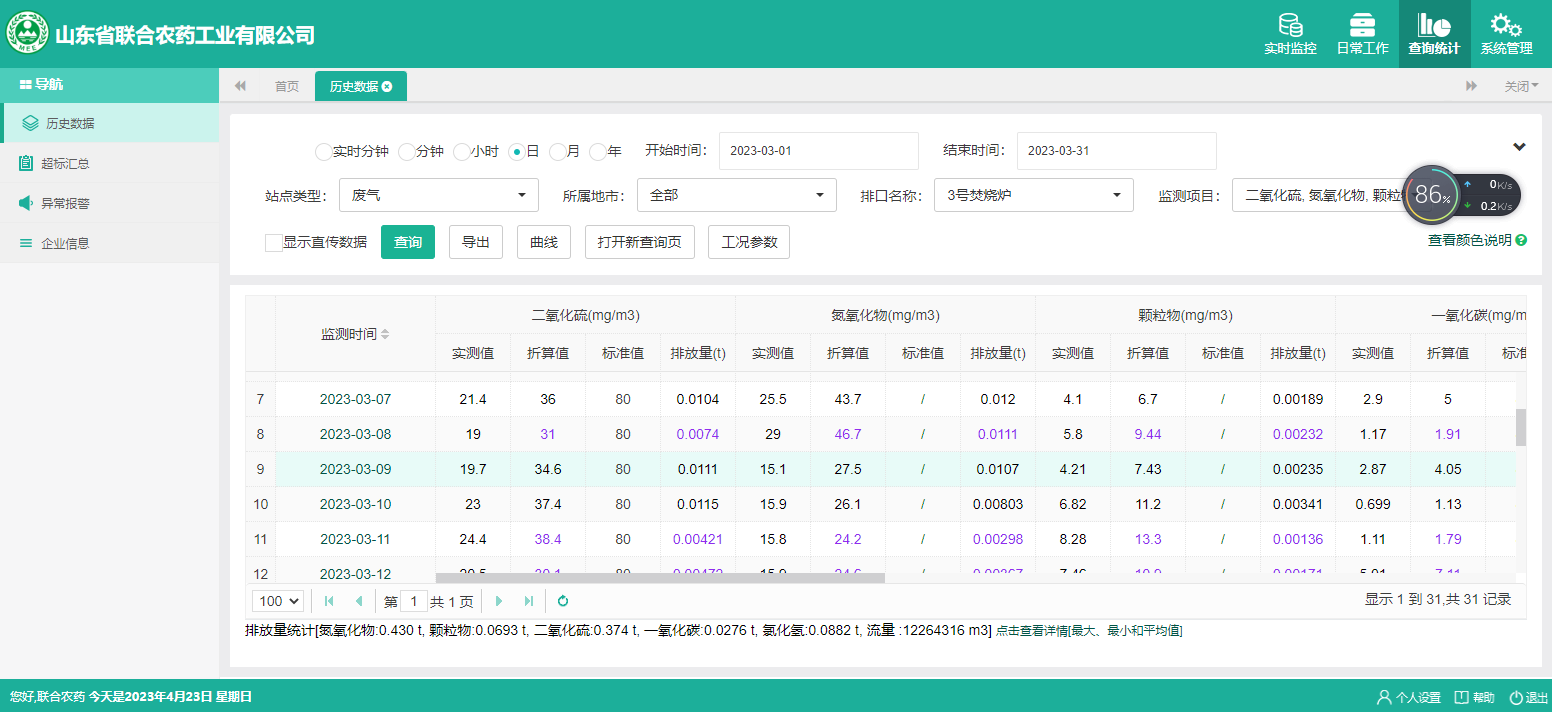Image resolution: width=1552 pixels, height=712 pixels.
Task: Click the table's horizontal scrollbar thumb
Action: click(660, 578)
